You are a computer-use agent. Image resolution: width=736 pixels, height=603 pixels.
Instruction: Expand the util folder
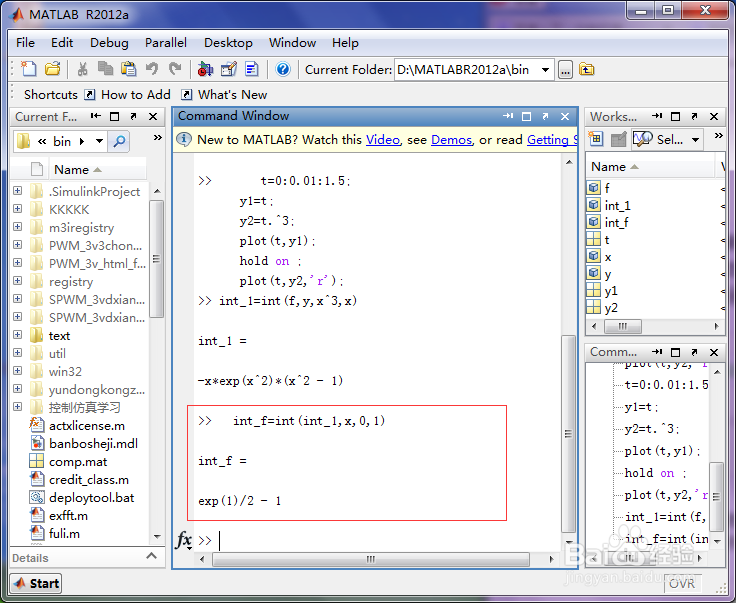click(x=17, y=352)
